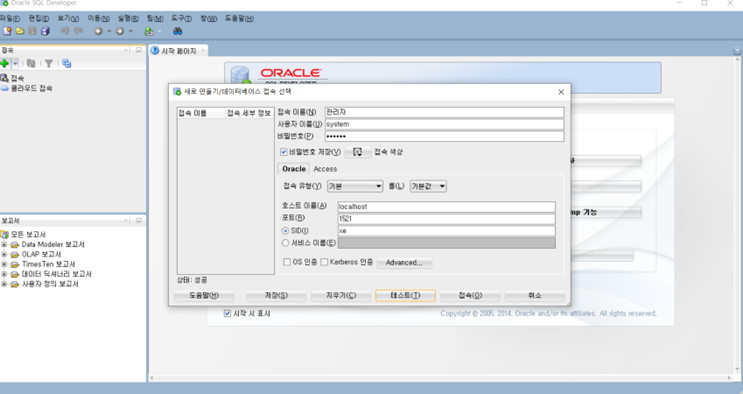Click the 호스트 이름 field containing localhost
This screenshot has width=743, height=394.
tap(446, 207)
